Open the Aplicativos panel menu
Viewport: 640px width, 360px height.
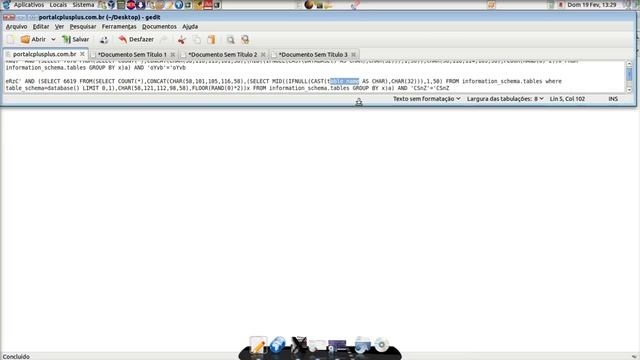[x=29, y=5]
